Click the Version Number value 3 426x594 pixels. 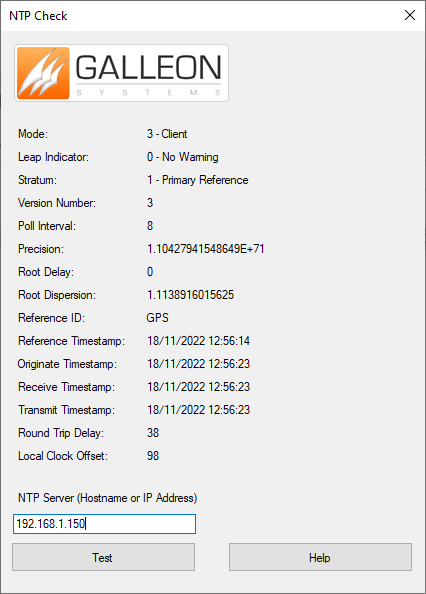tap(150, 203)
